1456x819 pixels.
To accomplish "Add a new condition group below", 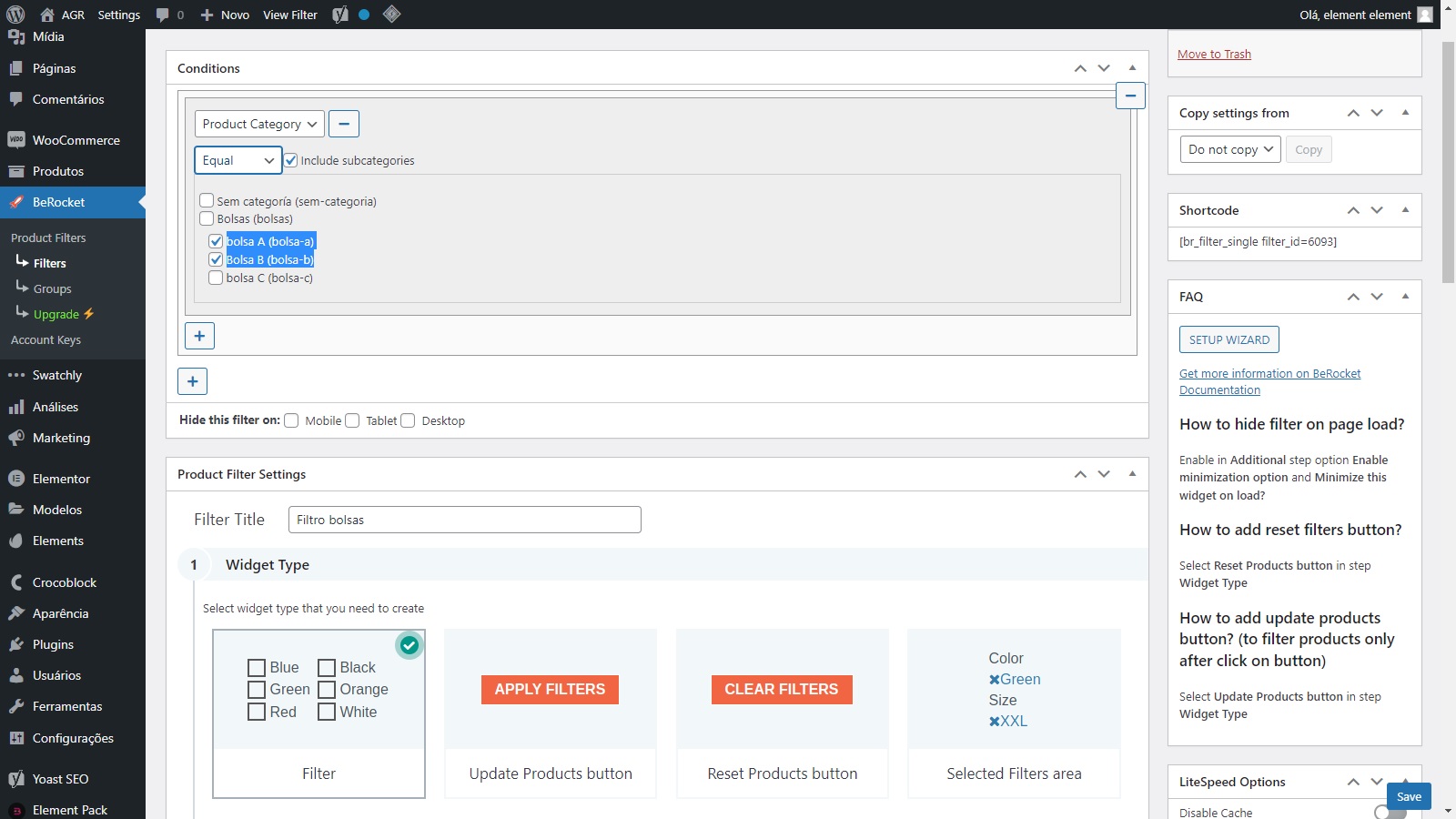I will click(x=192, y=381).
